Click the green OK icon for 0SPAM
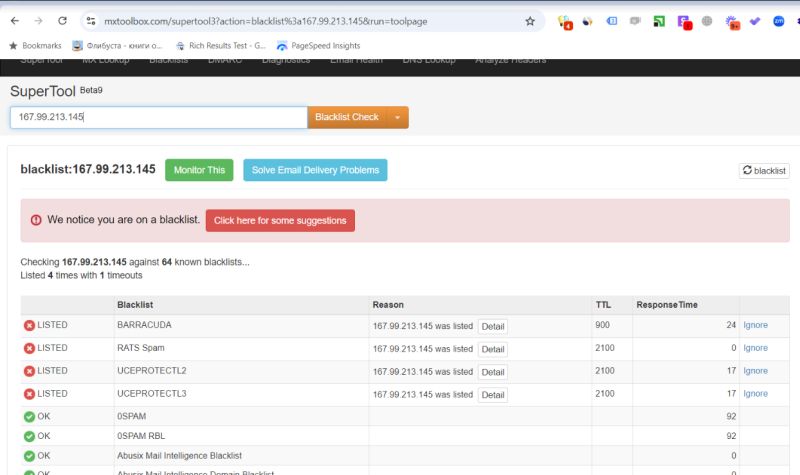This screenshot has width=800, height=475. pyautogui.click(x=29, y=416)
